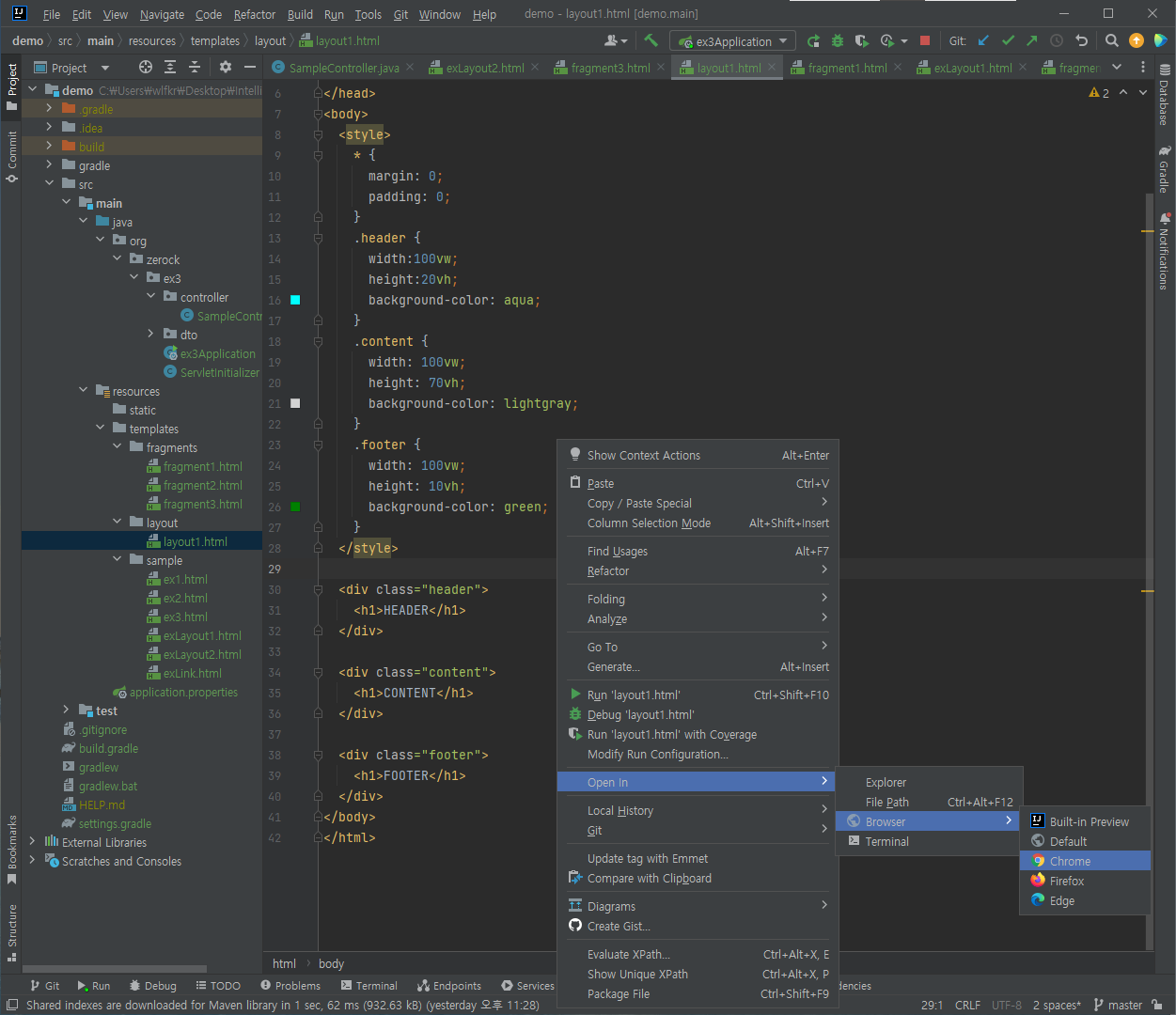Choose Edge in Browser submenu
The image size is (1176, 1015).
point(1085,900)
